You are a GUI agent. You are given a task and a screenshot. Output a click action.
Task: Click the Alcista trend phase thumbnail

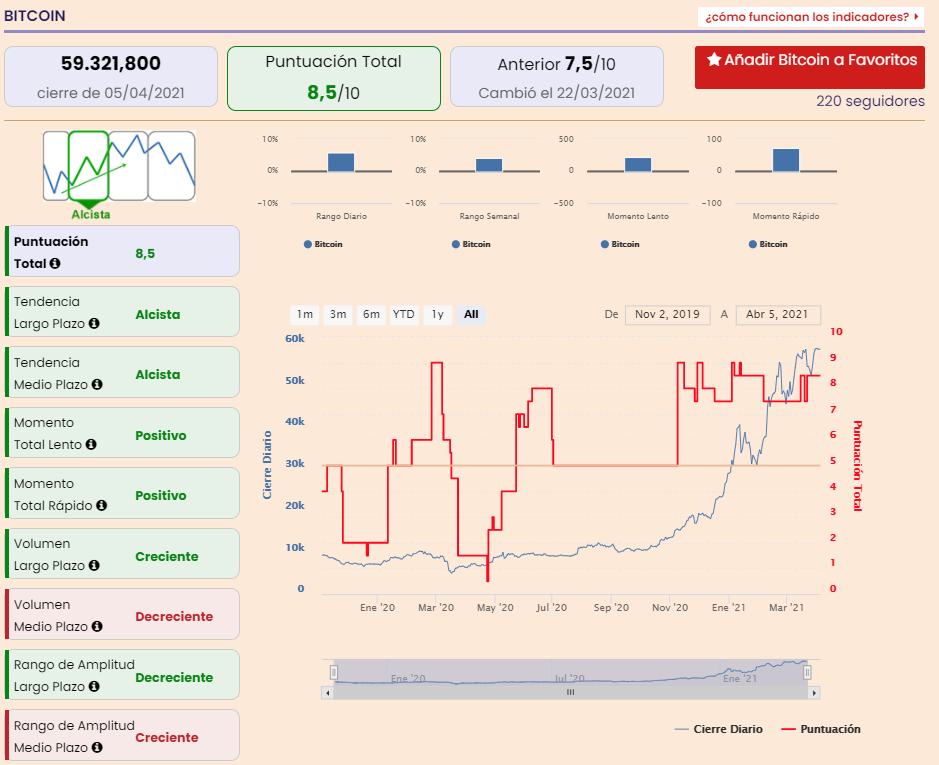89,166
